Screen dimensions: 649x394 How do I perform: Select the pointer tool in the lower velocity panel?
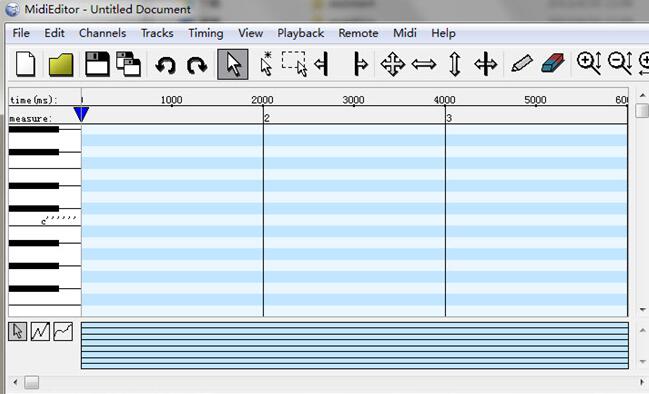tap(17, 332)
